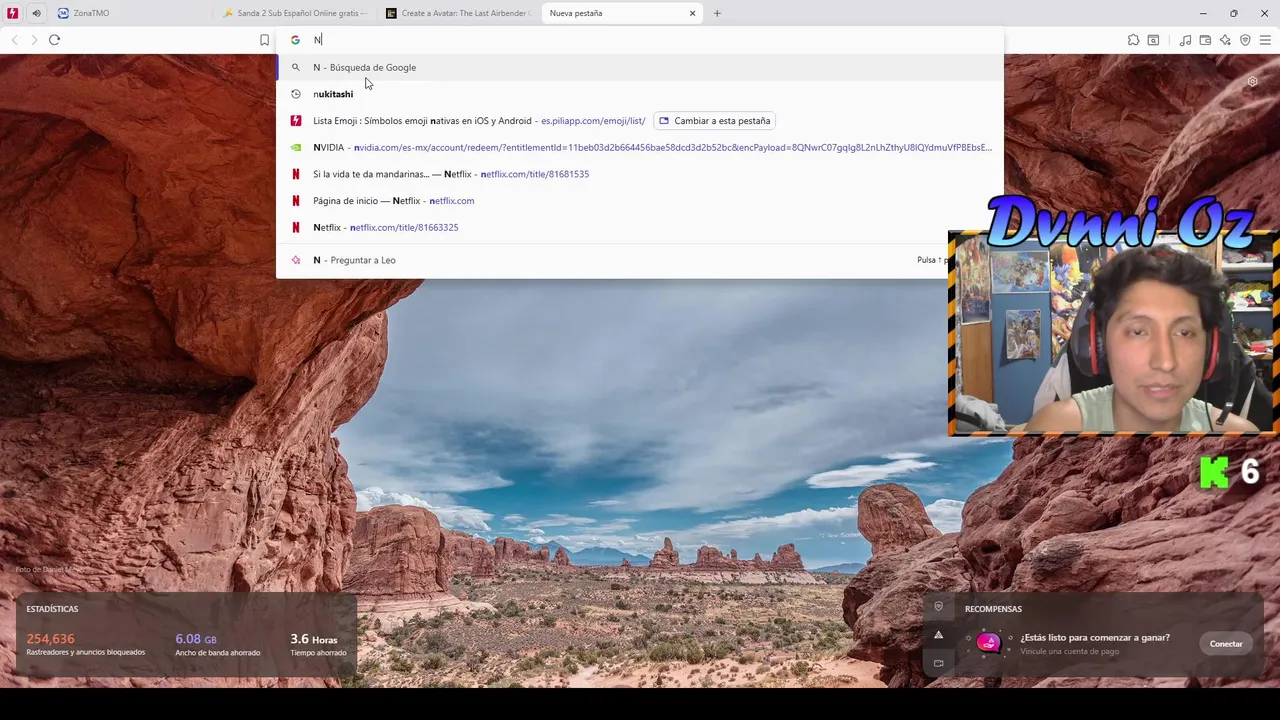Image resolution: width=1280 pixels, height=720 pixels.
Task: Click the 254,636 trackers blocked value
Action: click(50, 639)
